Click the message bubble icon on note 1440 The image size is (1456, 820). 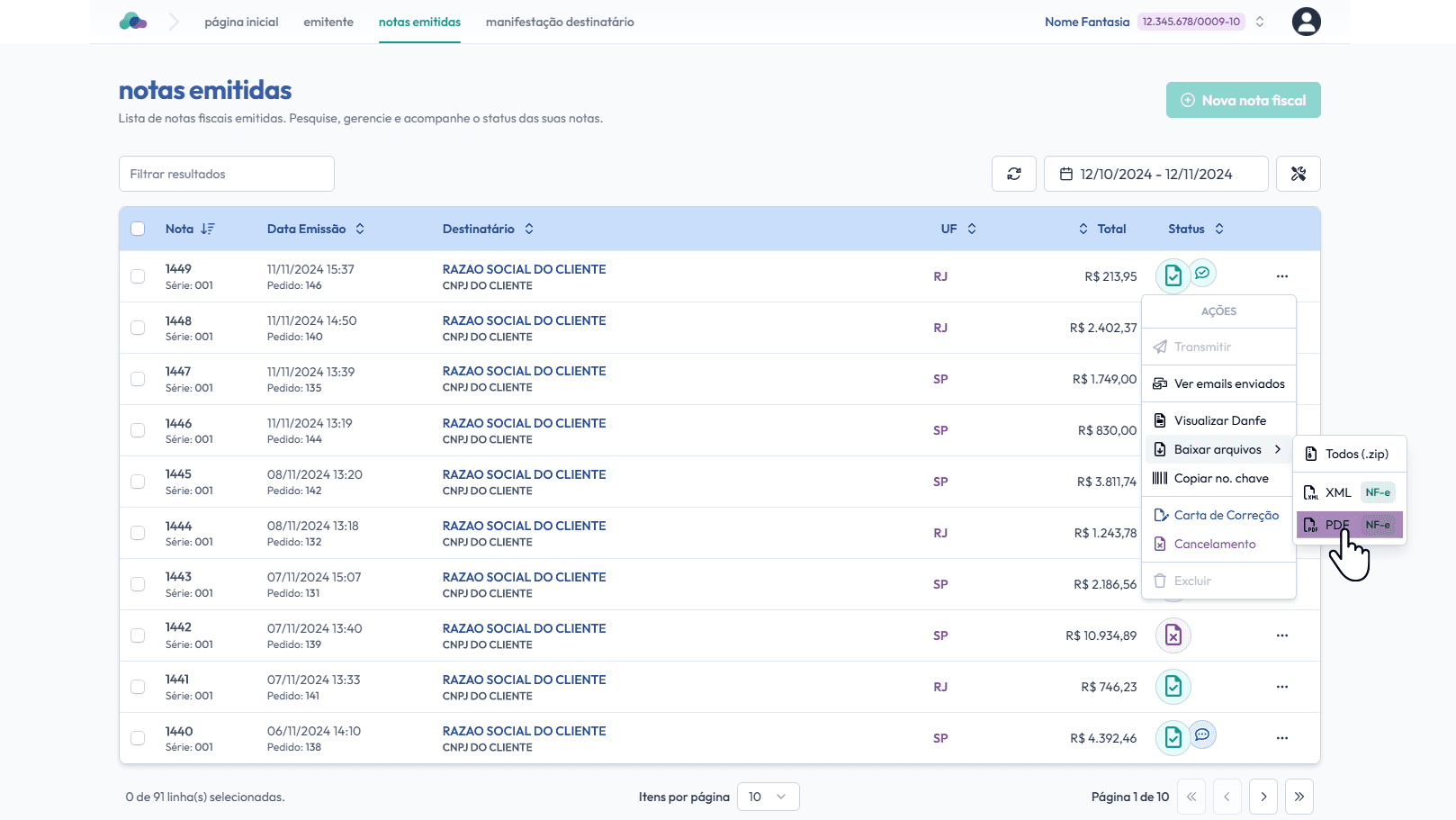click(x=1202, y=734)
